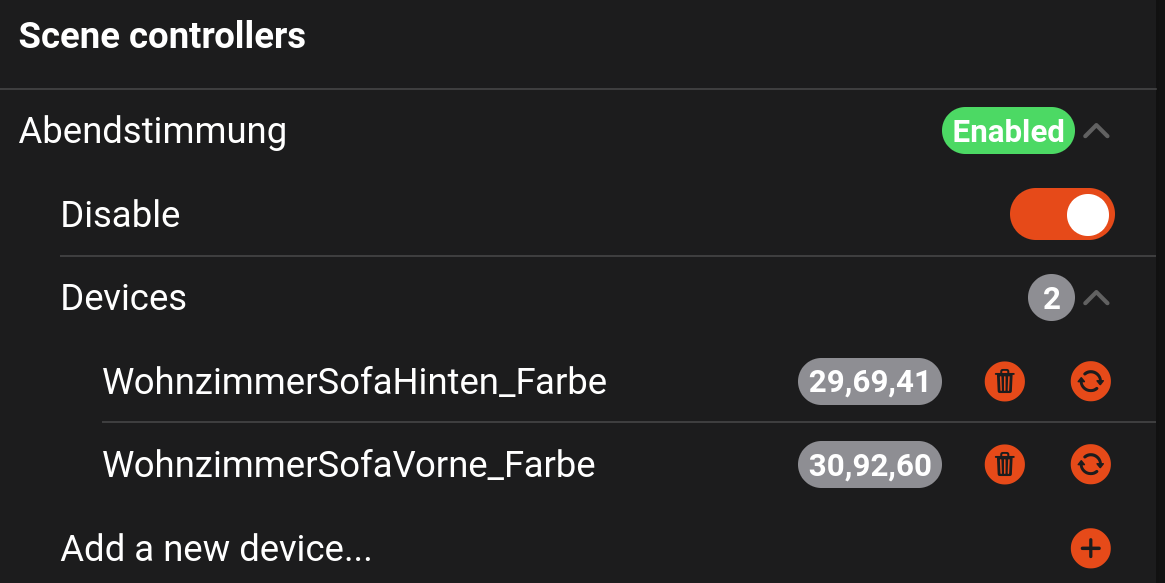This screenshot has width=1165, height=583.
Task: Click the 'Add a new device...' text
Action: (x=216, y=548)
